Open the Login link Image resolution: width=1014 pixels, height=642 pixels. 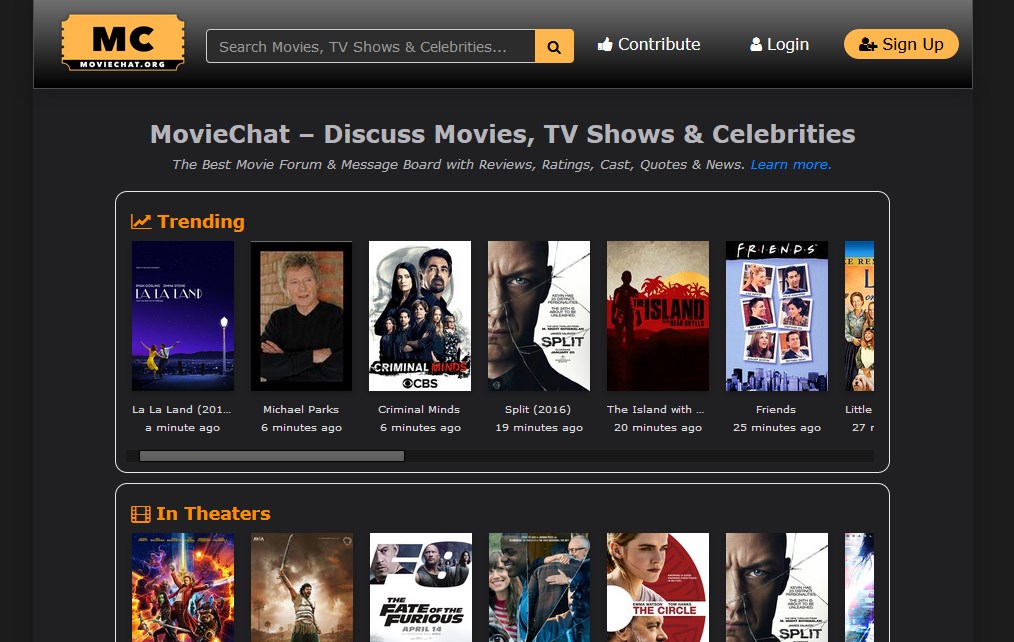point(779,45)
